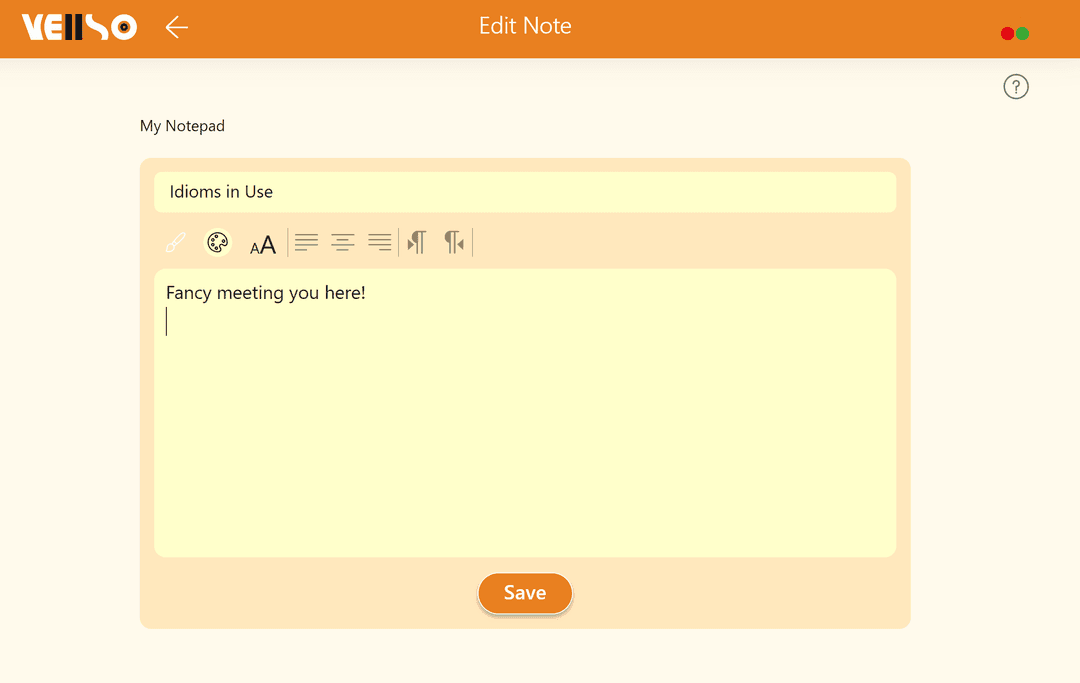The height and width of the screenshot is (683, 1080).
Task: Click the word 'Fancy' in the note
Action: coord(188,293)
